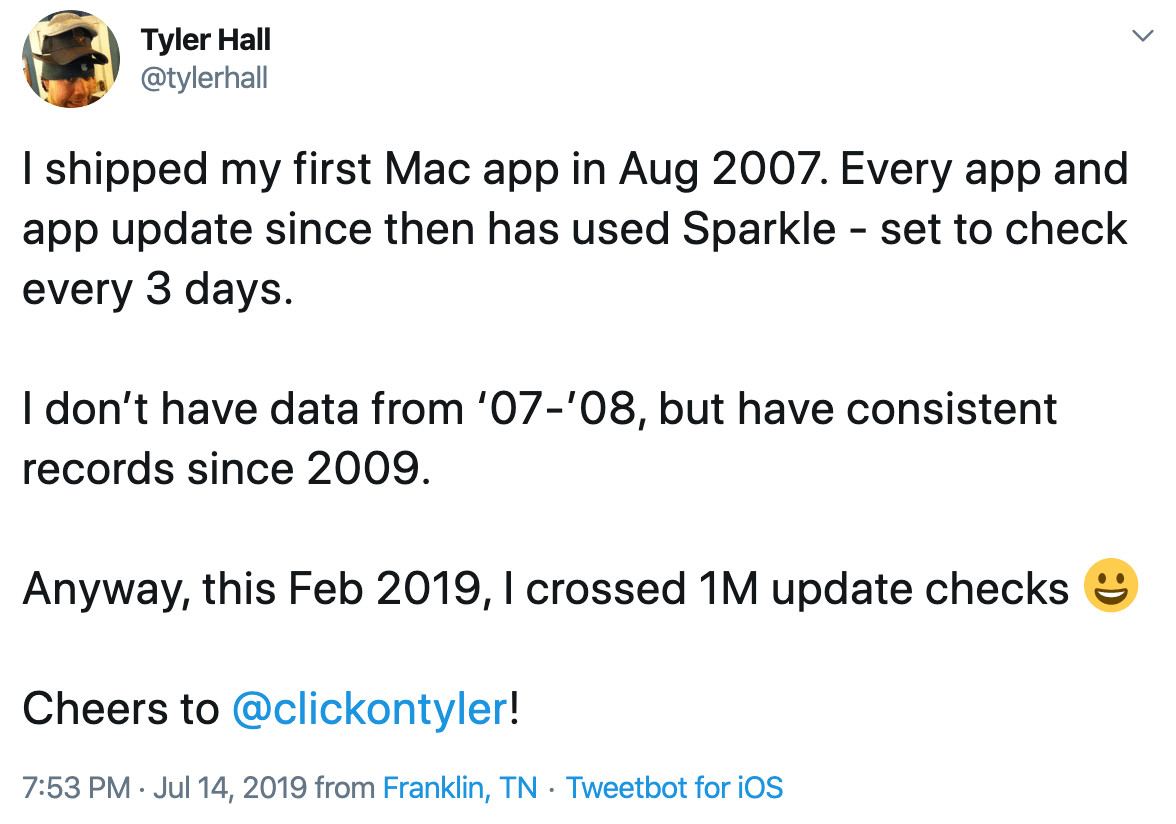Open the Tweetbot for iOS source link
The image size is (1176, 824).
point(674,788)
